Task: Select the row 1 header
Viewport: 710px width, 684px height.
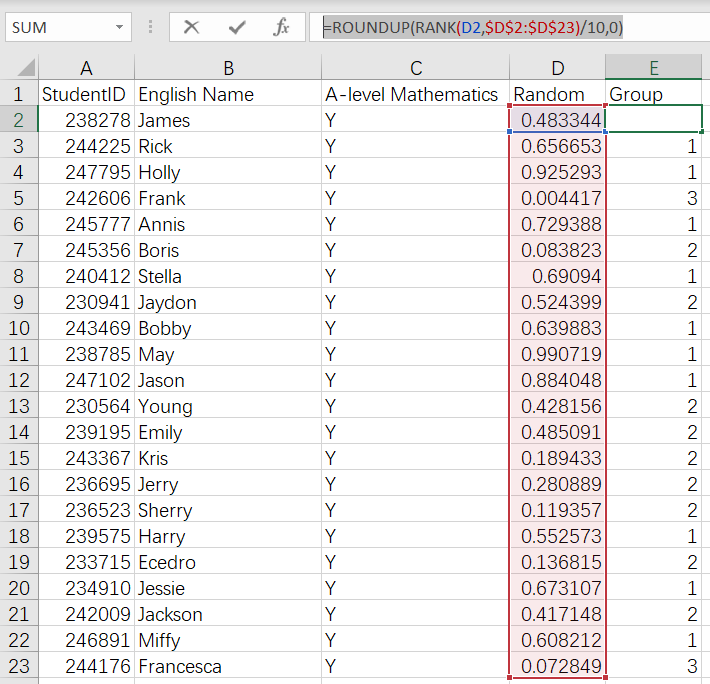Action: click(x=17, y=95)
